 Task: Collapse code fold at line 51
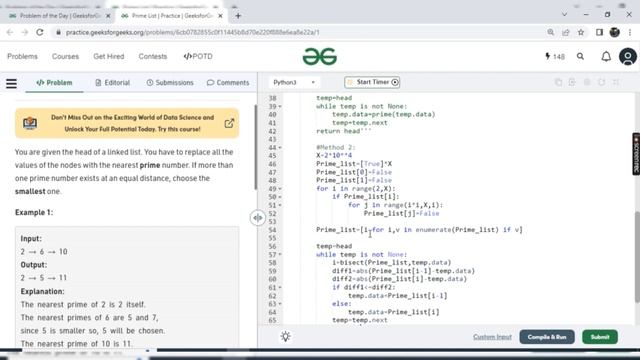(x=280, y=205)
